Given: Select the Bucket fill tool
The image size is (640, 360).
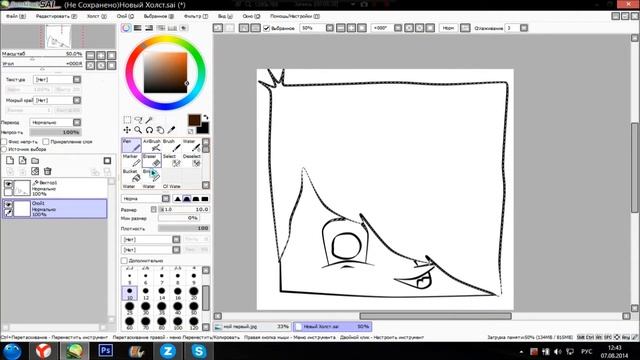Looking at the screenshot, I should coord(131,176).
